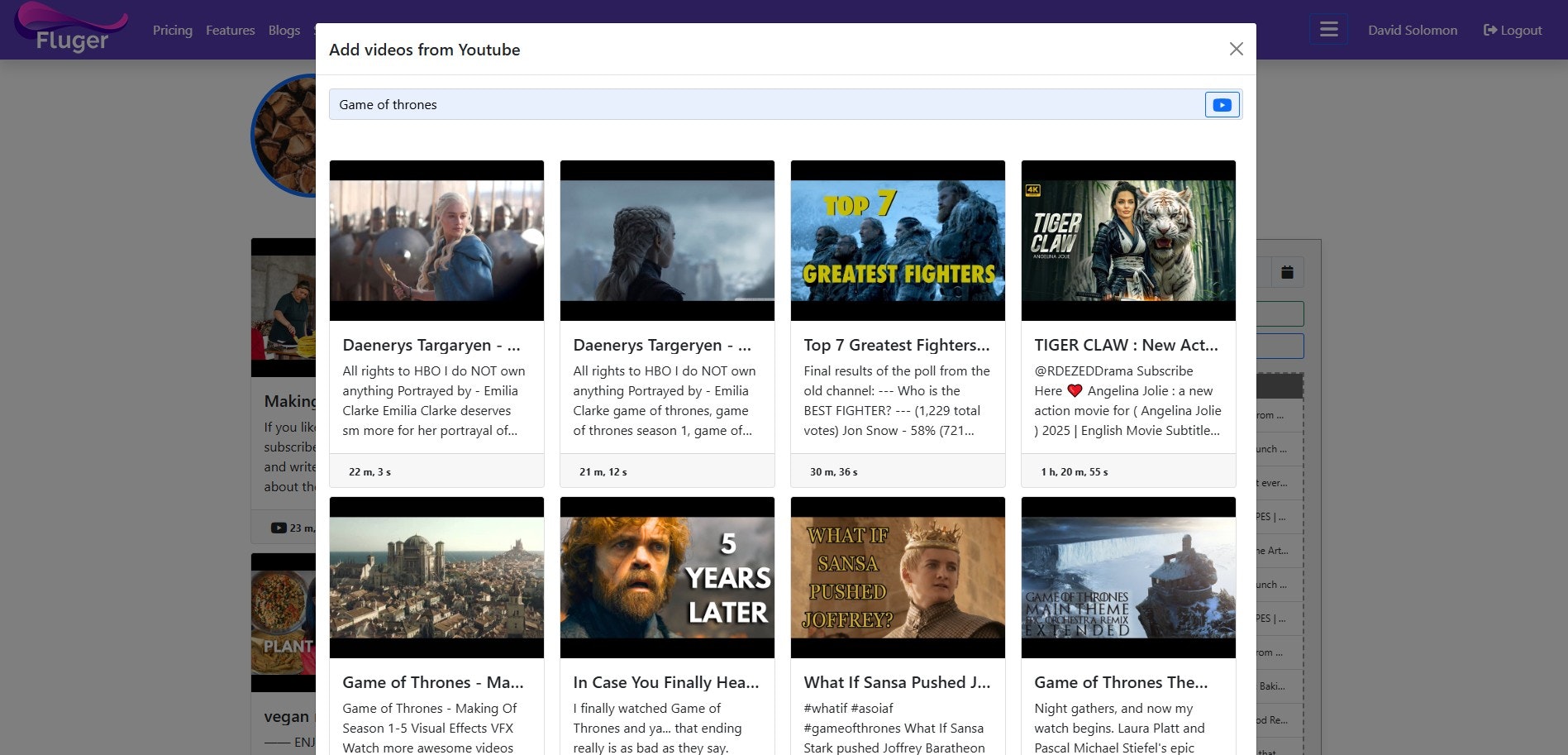Click title 'TIGER CLAW : New Act...'
Viewport: 1568px width, 755px height.
click(1126, 345)
